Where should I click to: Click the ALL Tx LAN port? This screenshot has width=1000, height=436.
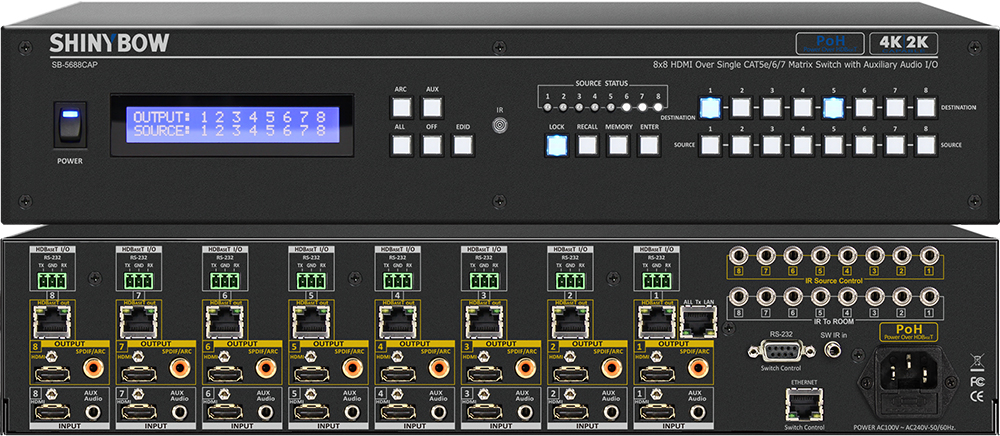(697, 323)
